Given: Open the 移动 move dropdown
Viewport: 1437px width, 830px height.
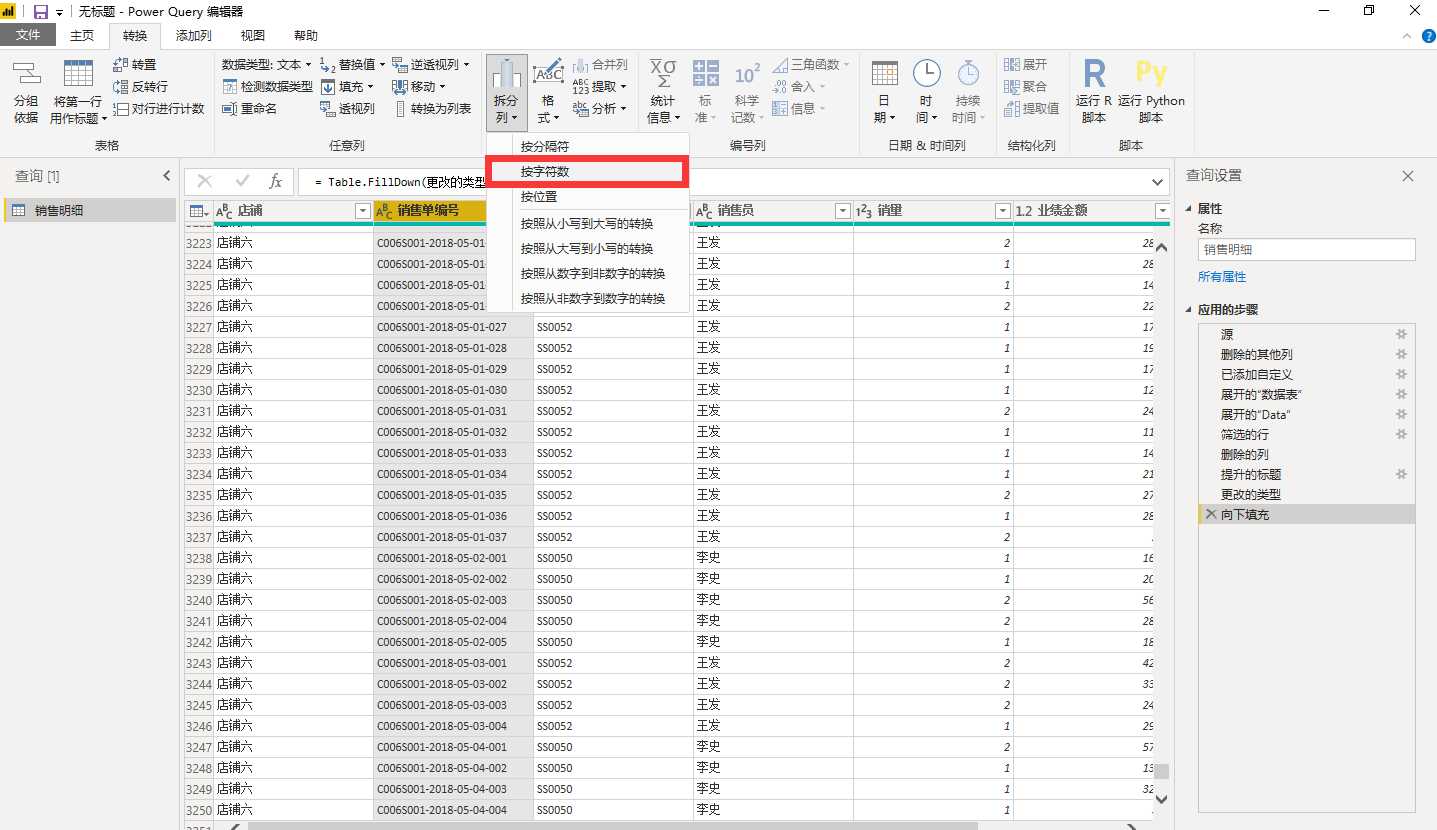Looking at the screenshot, I should tap(419, 86).
